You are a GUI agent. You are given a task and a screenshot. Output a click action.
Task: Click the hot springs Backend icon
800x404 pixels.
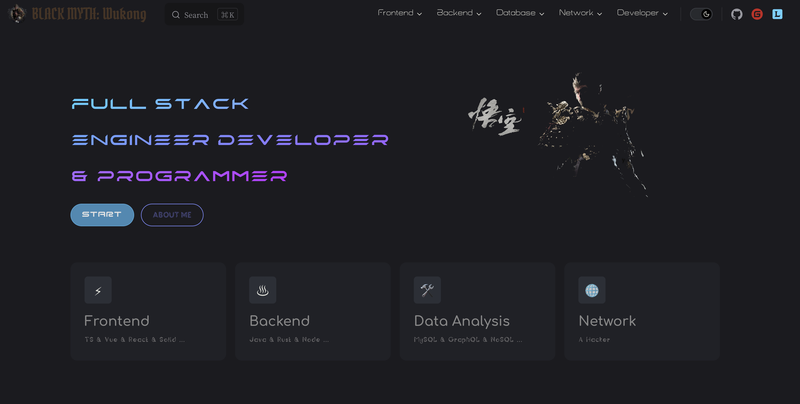tap(263, 290)
